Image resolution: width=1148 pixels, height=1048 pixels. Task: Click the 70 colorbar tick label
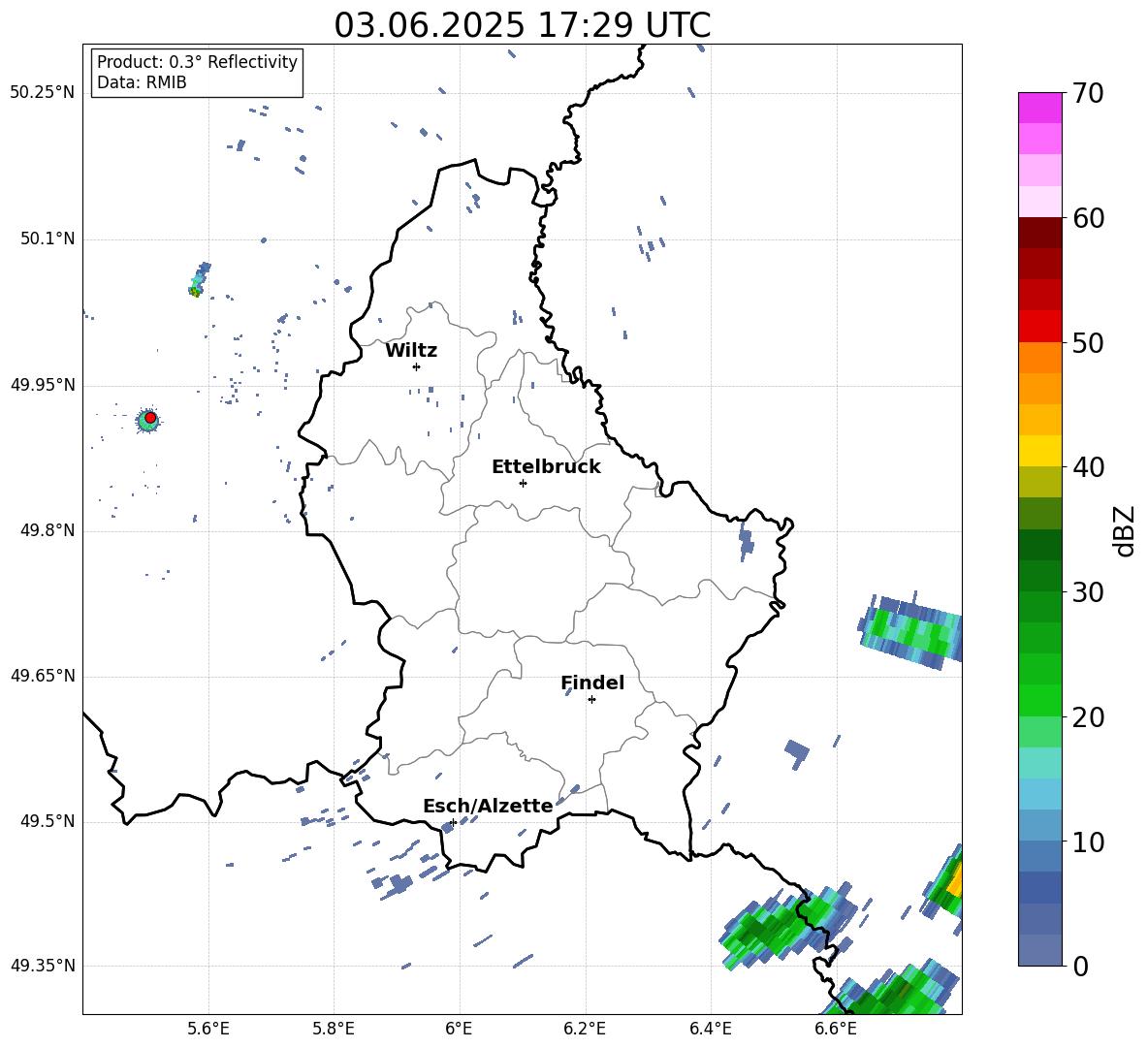(x=1088, y=93)
